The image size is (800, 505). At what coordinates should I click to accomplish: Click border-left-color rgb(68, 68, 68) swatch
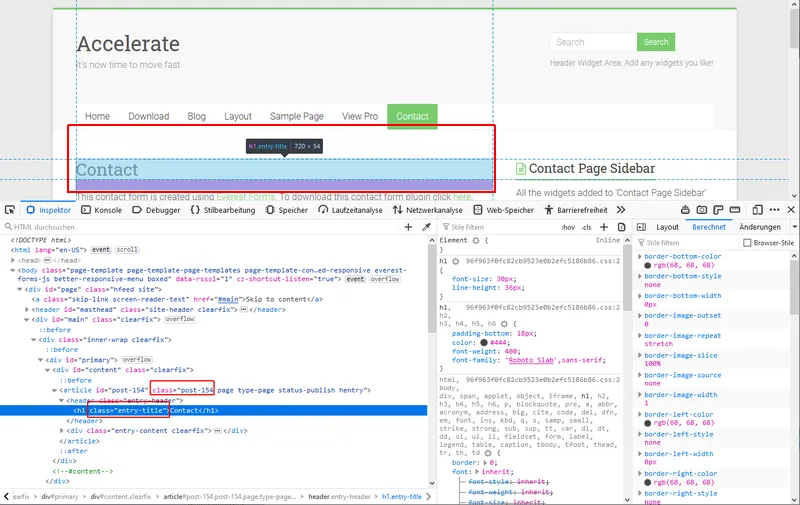(x=647, y=423)
